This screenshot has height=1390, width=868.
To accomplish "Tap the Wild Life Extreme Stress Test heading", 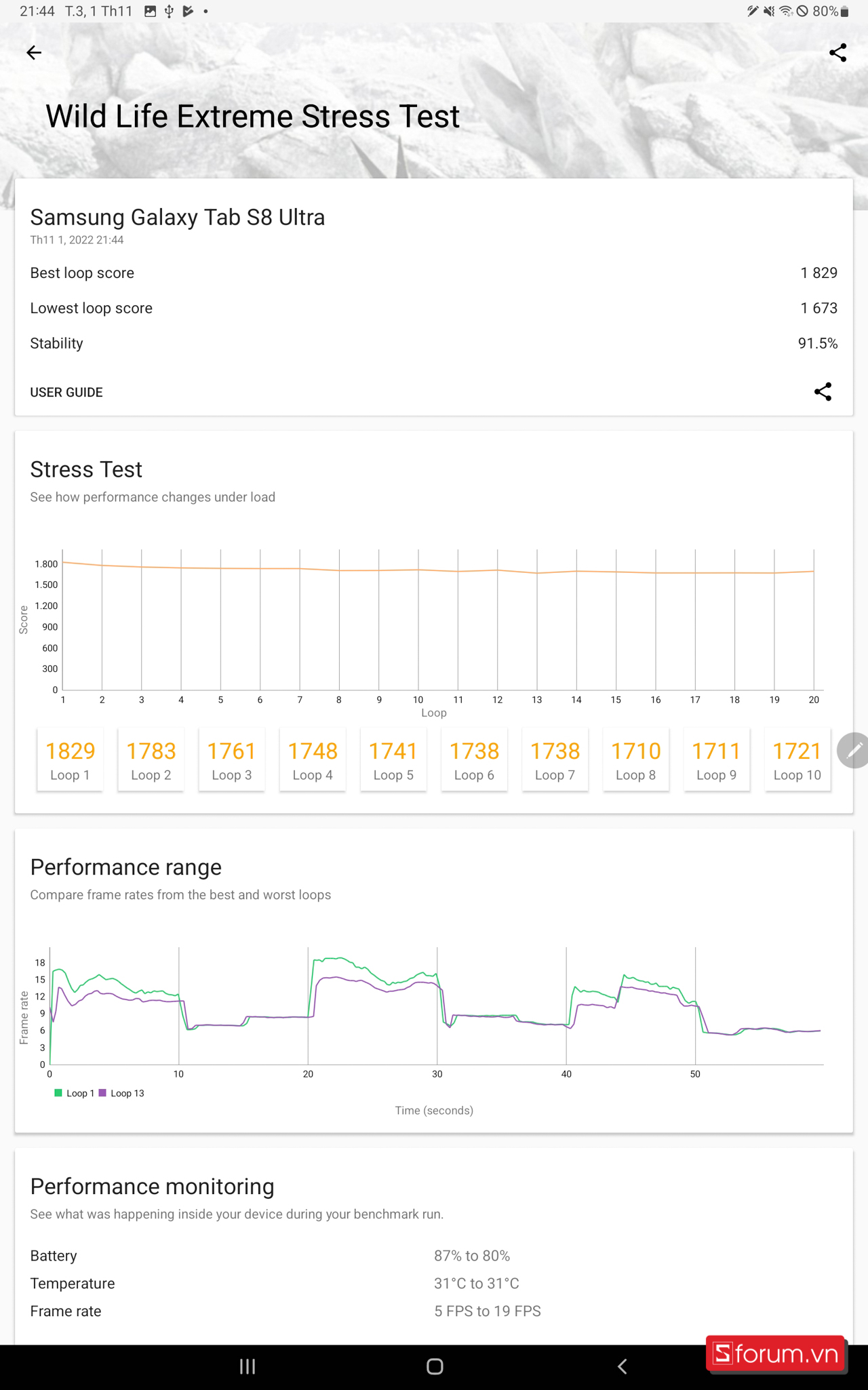I will (252, 117).
